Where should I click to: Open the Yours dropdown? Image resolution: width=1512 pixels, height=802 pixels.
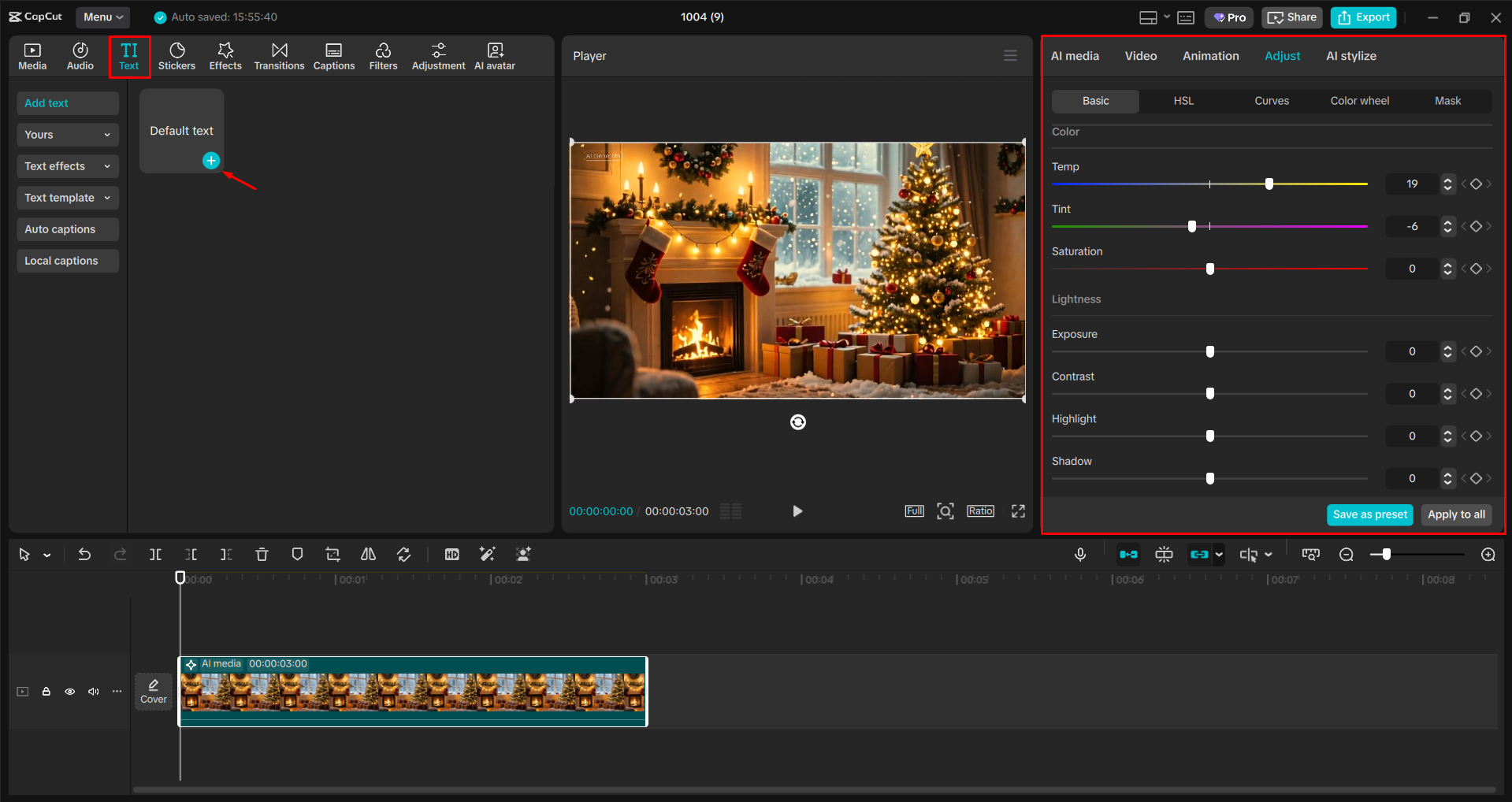coord(67,135)
